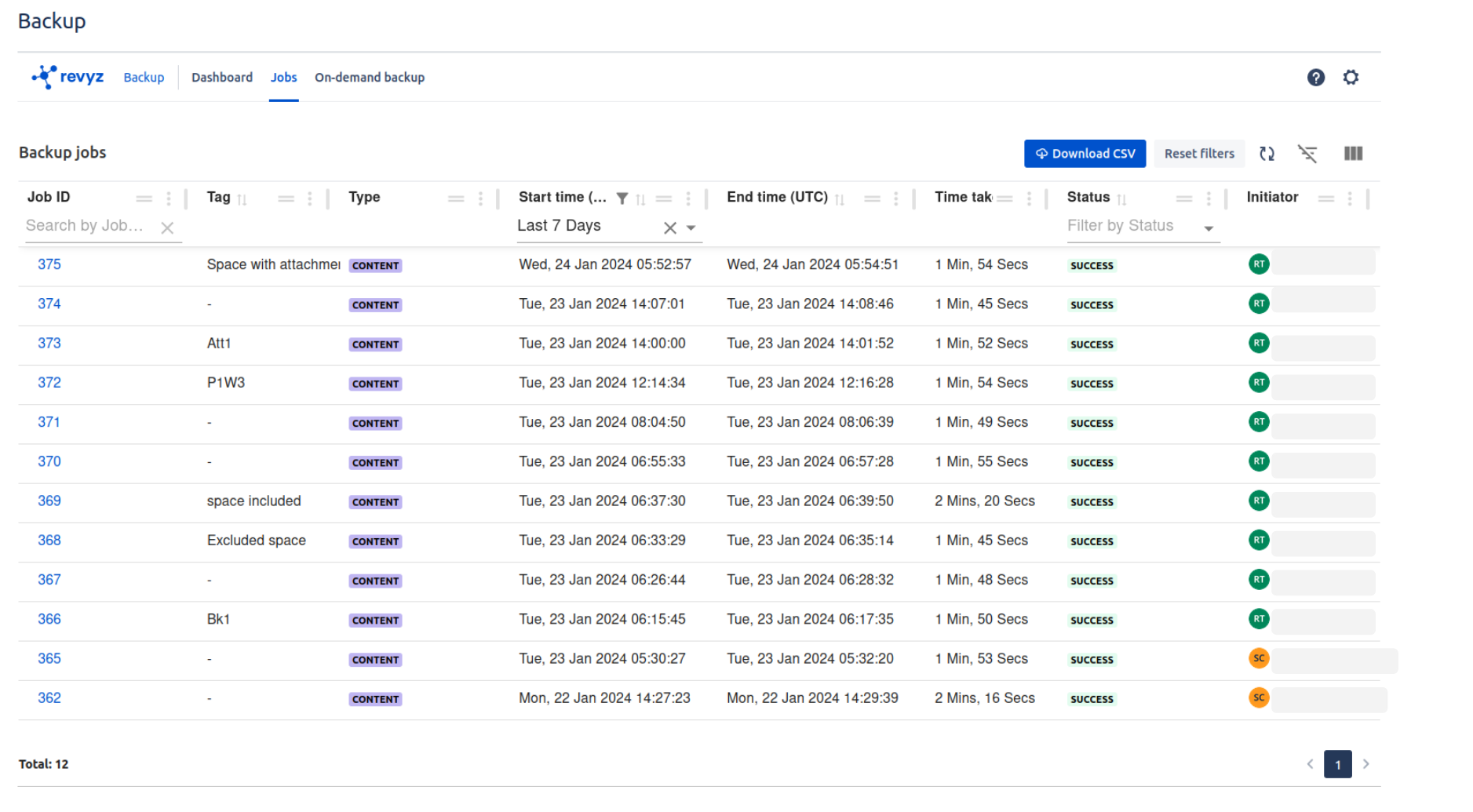The height and width of the screenshot is (812, 1473).
Task: Click the SC initiator avatar for job 362
Action: [1258, 697]
